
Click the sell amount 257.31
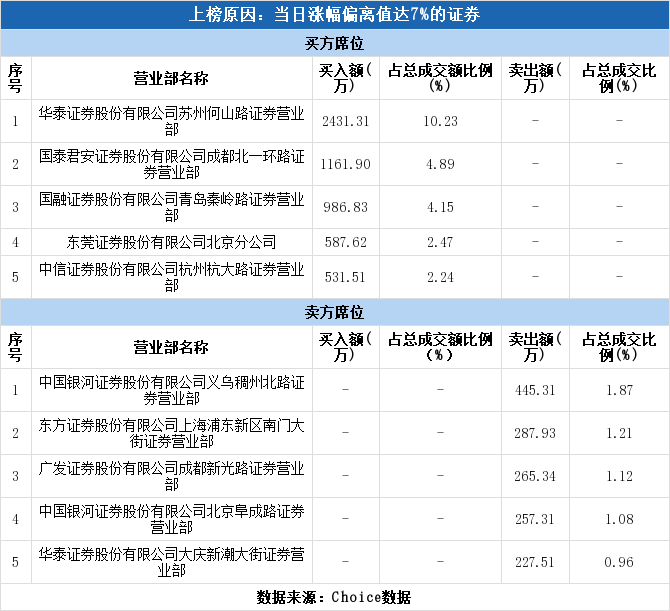[535, 519]
